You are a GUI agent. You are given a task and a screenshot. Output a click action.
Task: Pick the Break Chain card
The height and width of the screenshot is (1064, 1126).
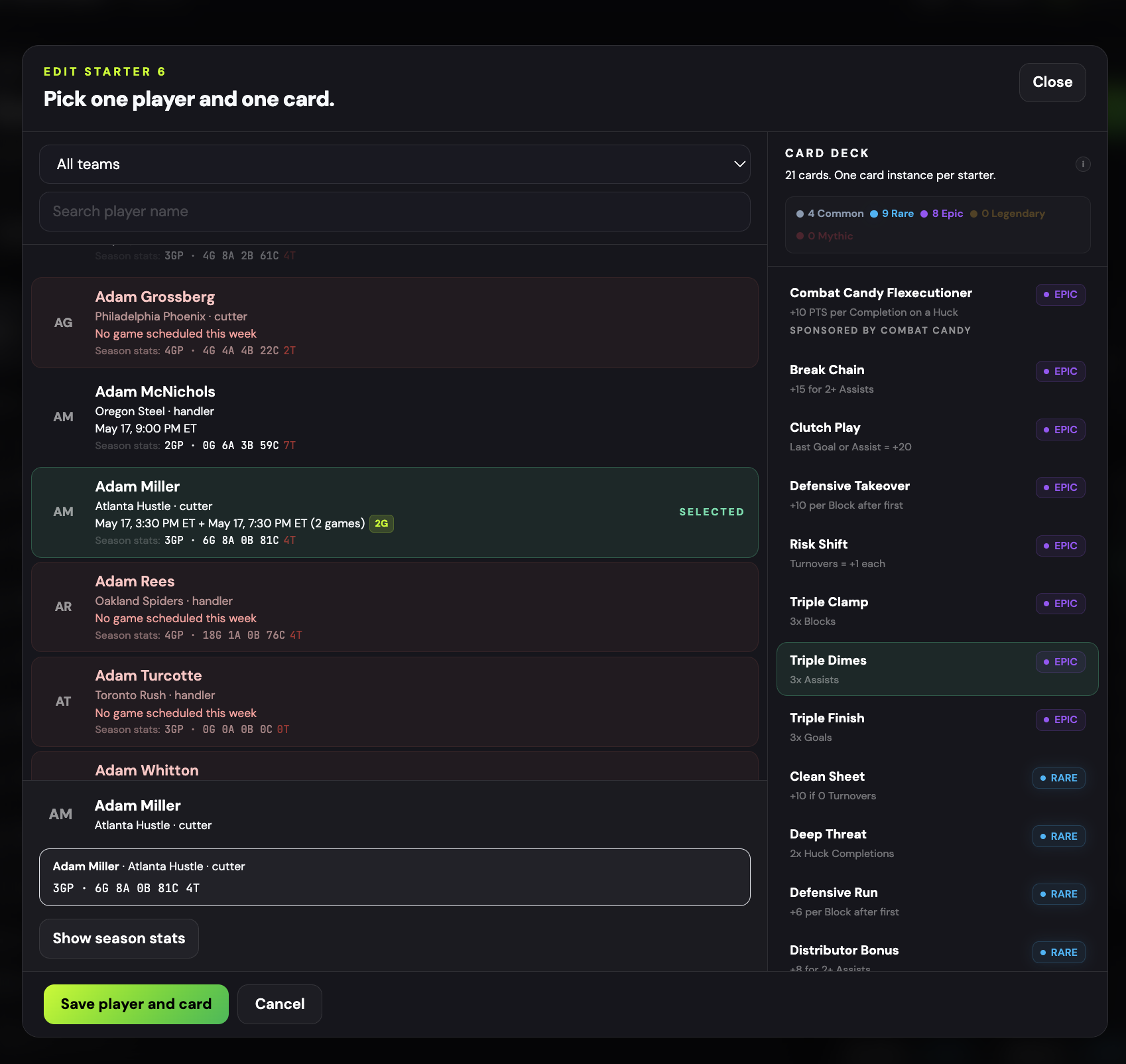tap(937, 379)
